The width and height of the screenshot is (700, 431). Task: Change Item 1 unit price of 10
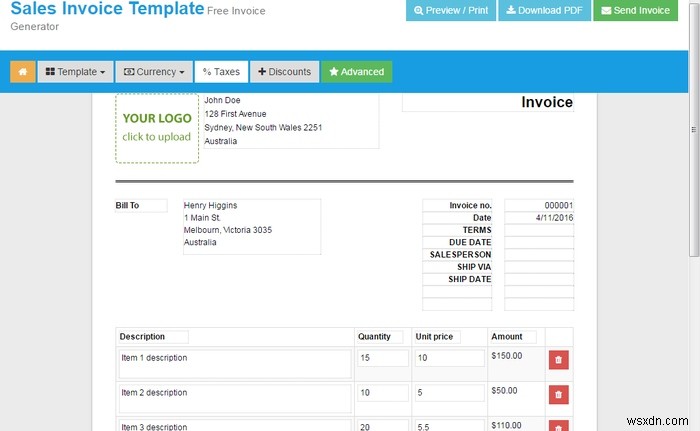[x=450, y=358]
